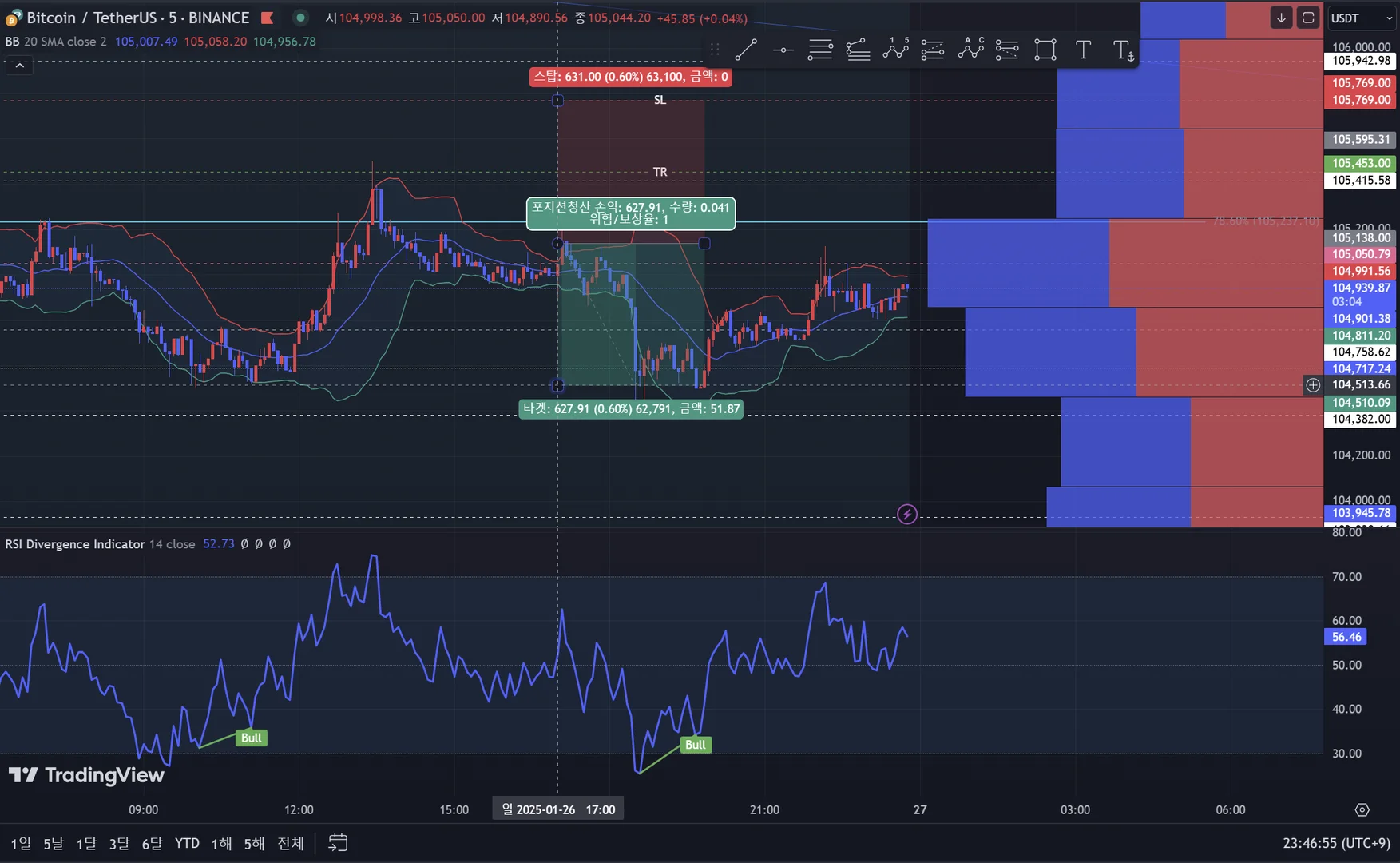Select the horizontal ray tool

783,50
